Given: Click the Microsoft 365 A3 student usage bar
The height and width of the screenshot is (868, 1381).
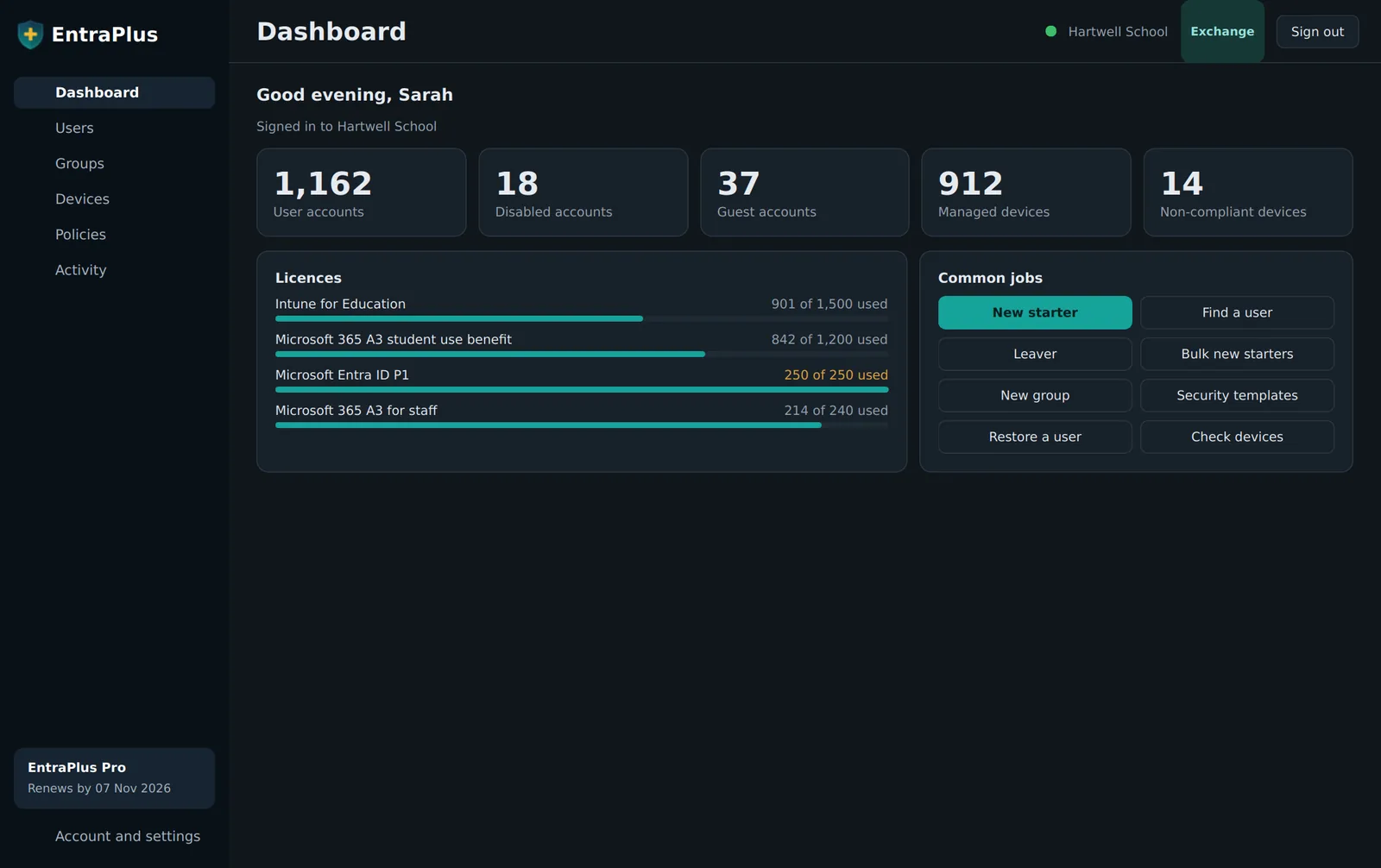Looking at the screenshot, I should click(x=582, y=354).
